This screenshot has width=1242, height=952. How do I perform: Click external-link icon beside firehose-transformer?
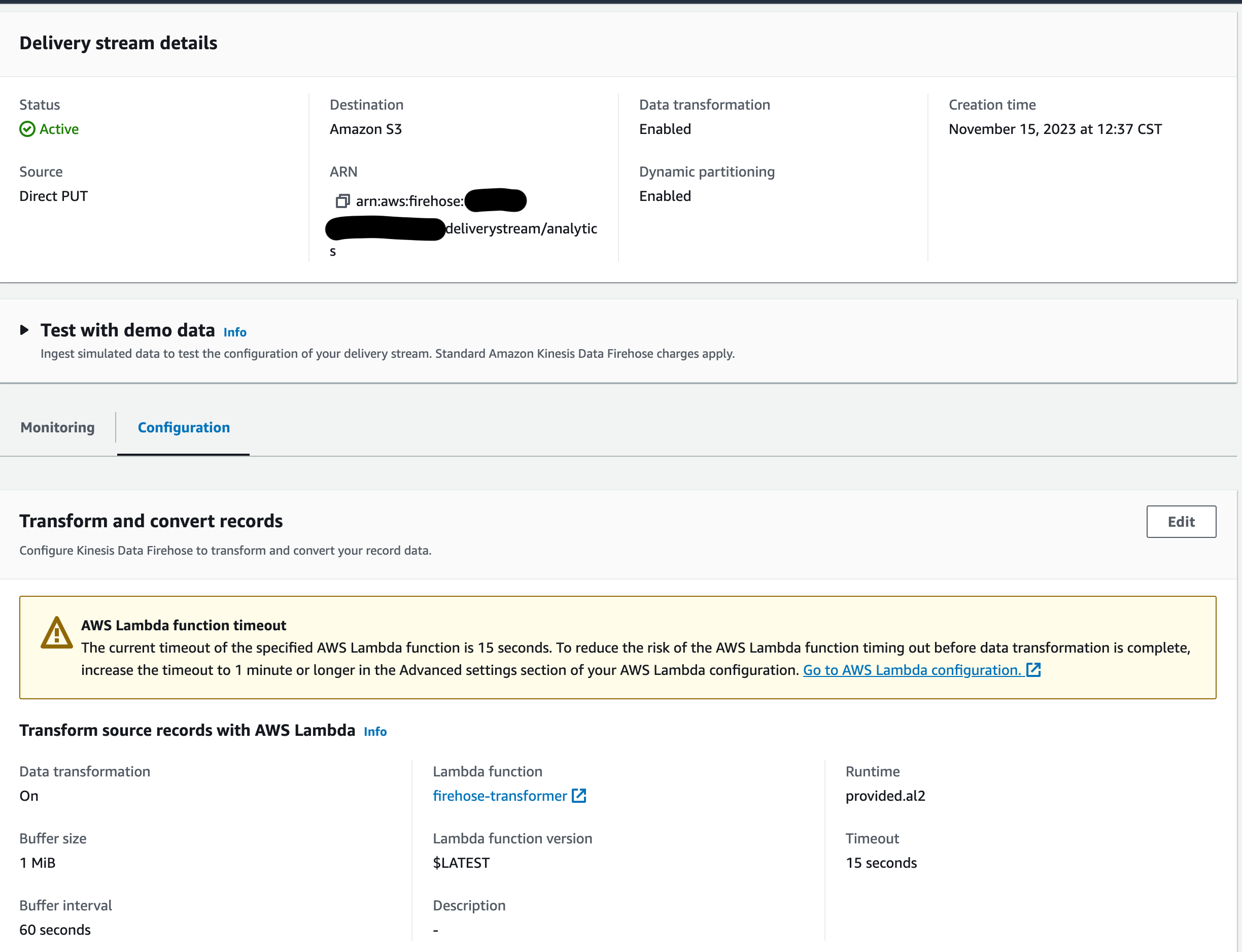pos(578,796)
